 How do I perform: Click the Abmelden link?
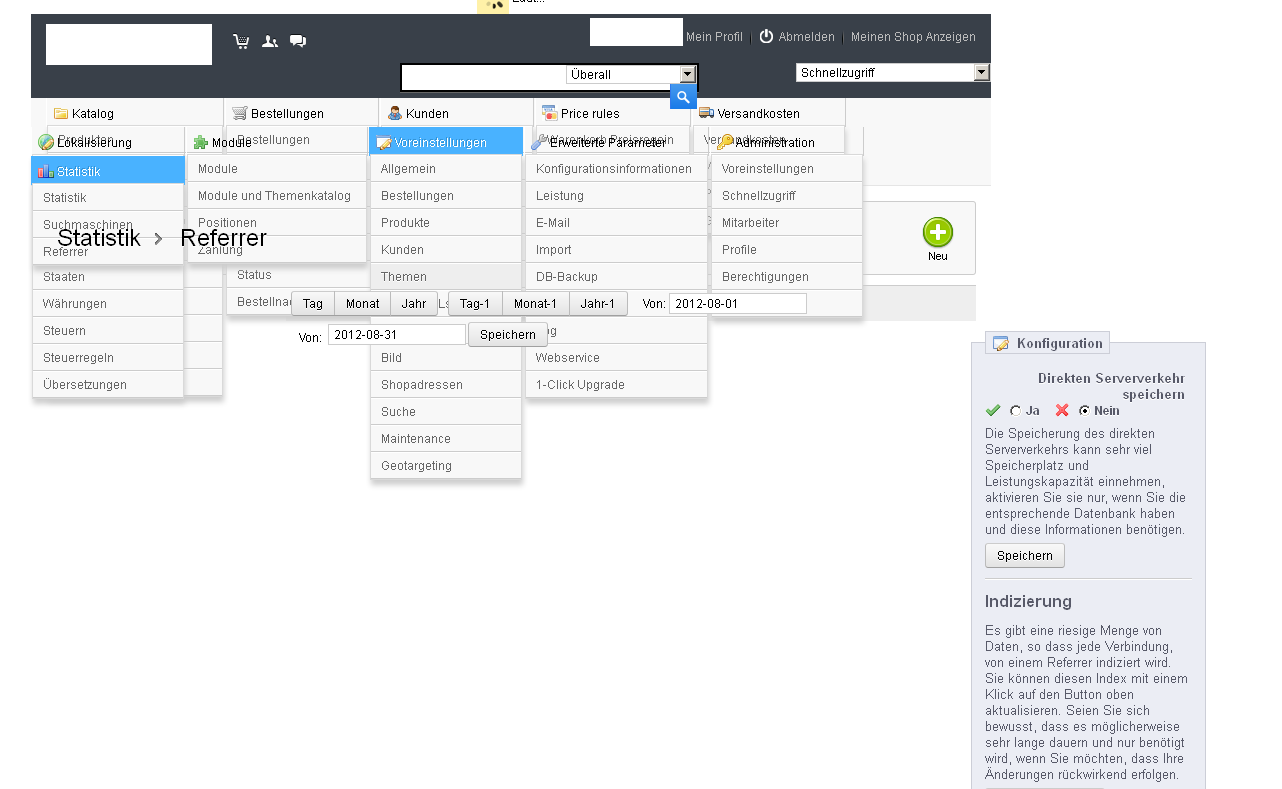click(x=806, y=37)
